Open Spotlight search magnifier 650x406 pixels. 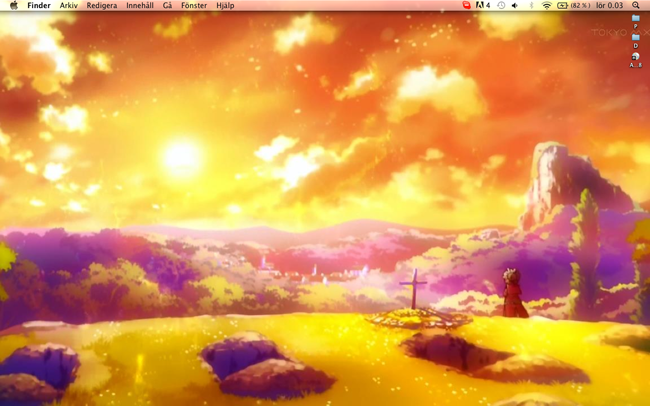[635, 5]
